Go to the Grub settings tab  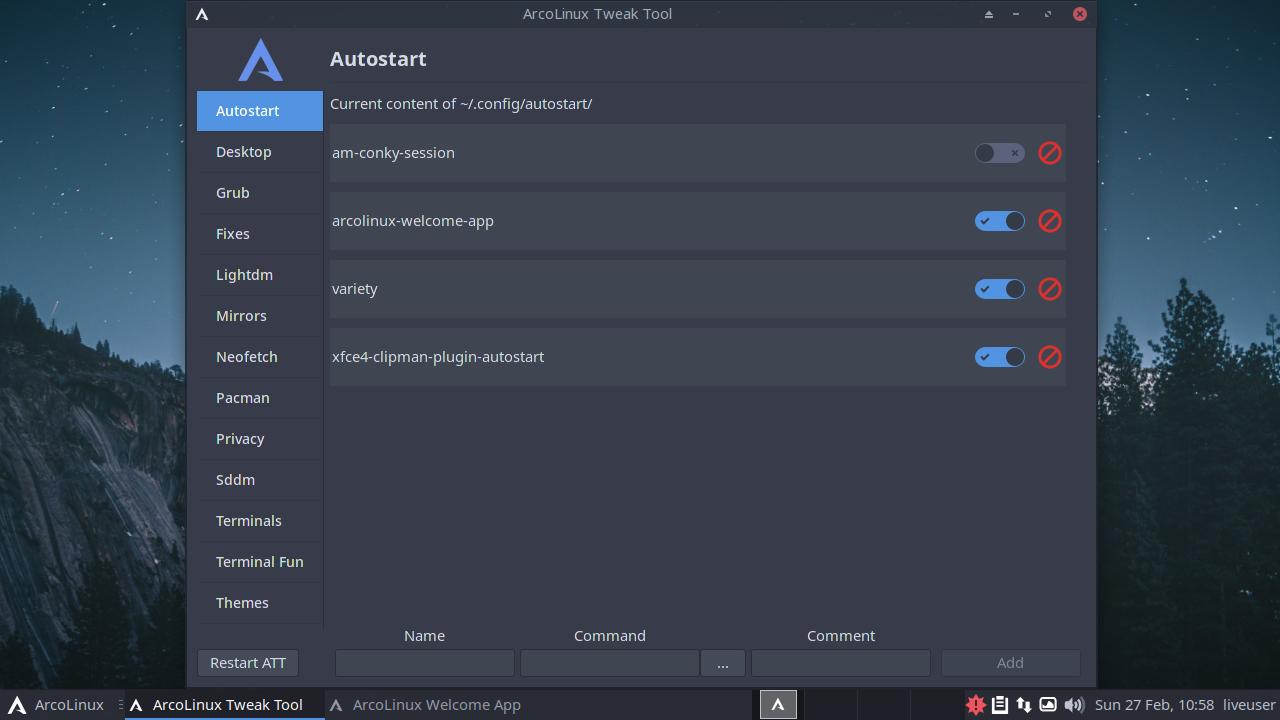tap(260, 193)
